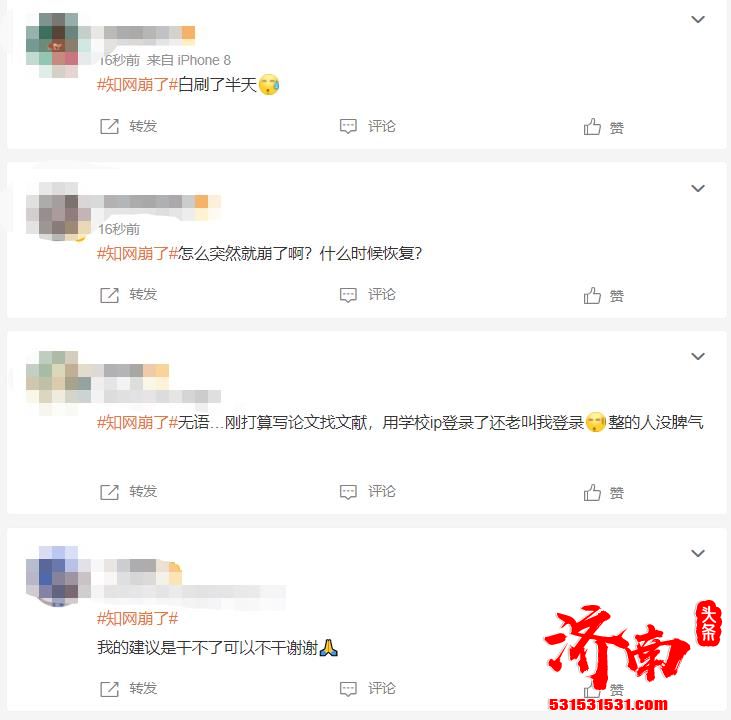This screenshot has width=731, height=720.
Task: Open comment icon on fourth post
Action: tap(348, 689)
